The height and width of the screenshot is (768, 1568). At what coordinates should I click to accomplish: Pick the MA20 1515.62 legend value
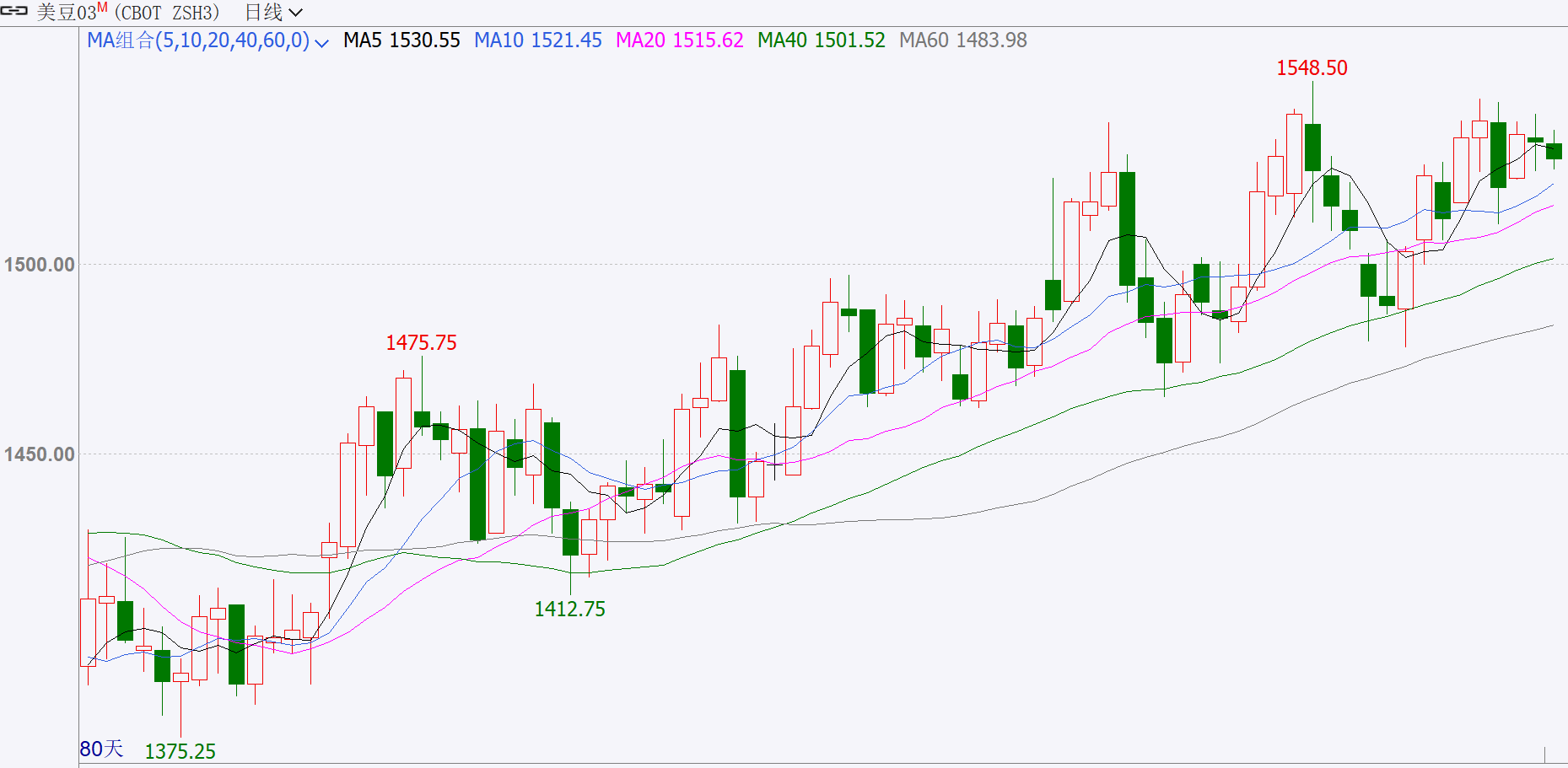coord(680,40)
